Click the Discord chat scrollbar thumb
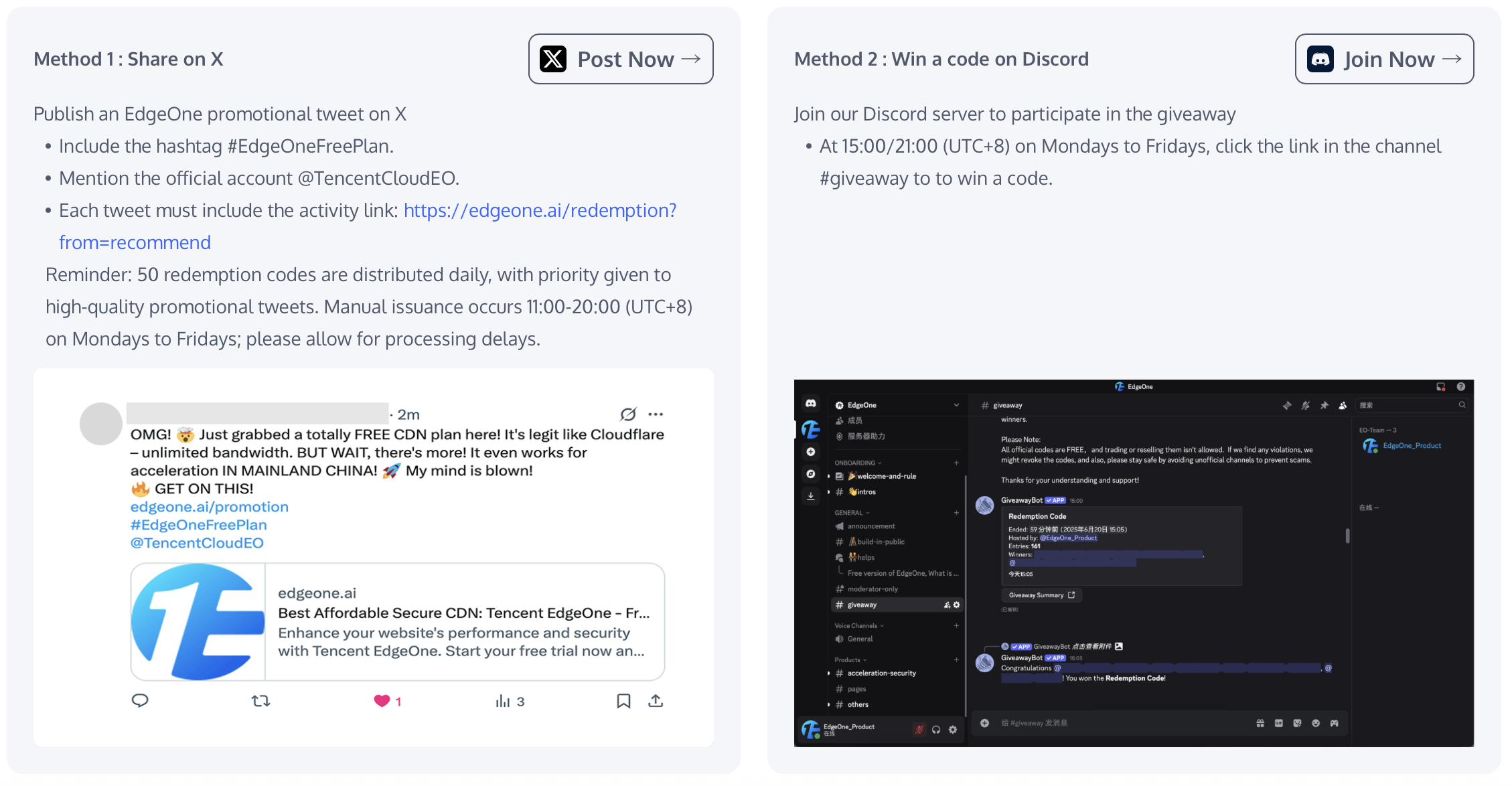 (1347, 536)
